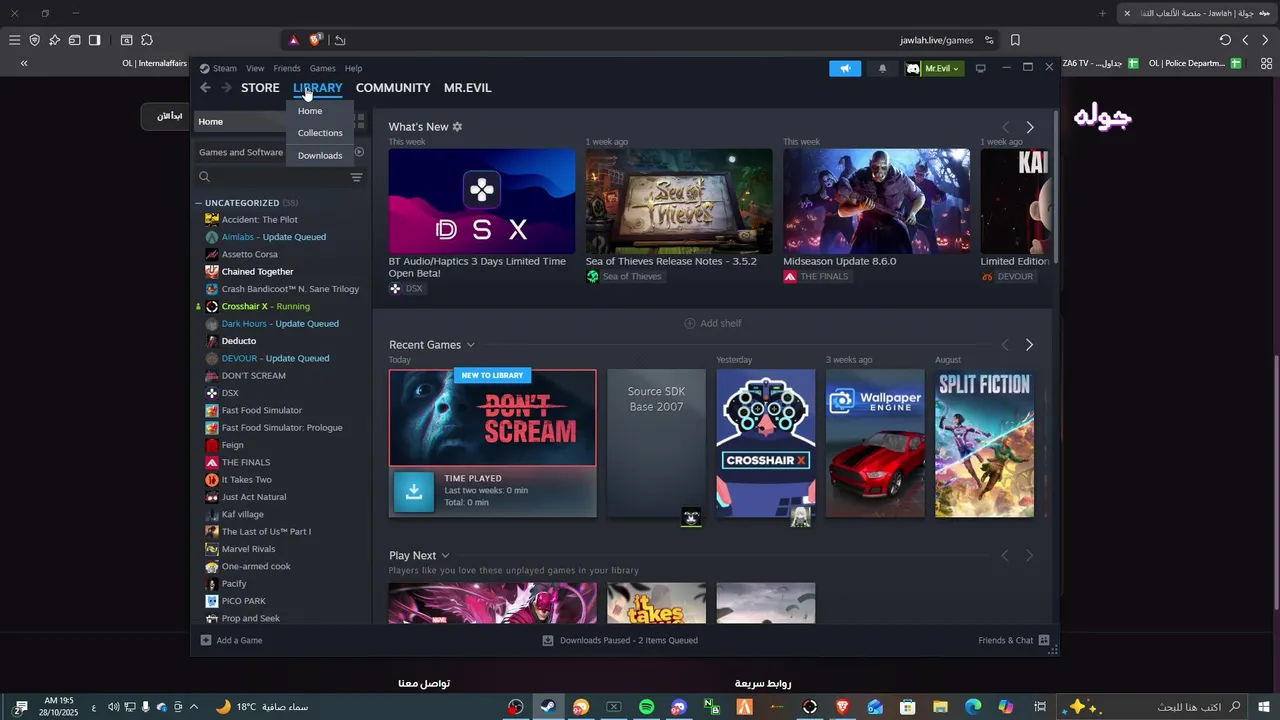The image size is (1280, 720).
Task: Open Spotify from the taskbar
Action: (646, 707)
